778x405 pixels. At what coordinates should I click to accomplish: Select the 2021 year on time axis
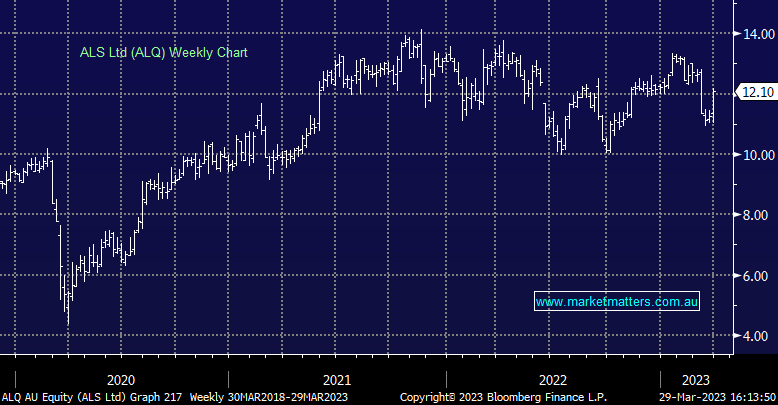tap(337, 380)
